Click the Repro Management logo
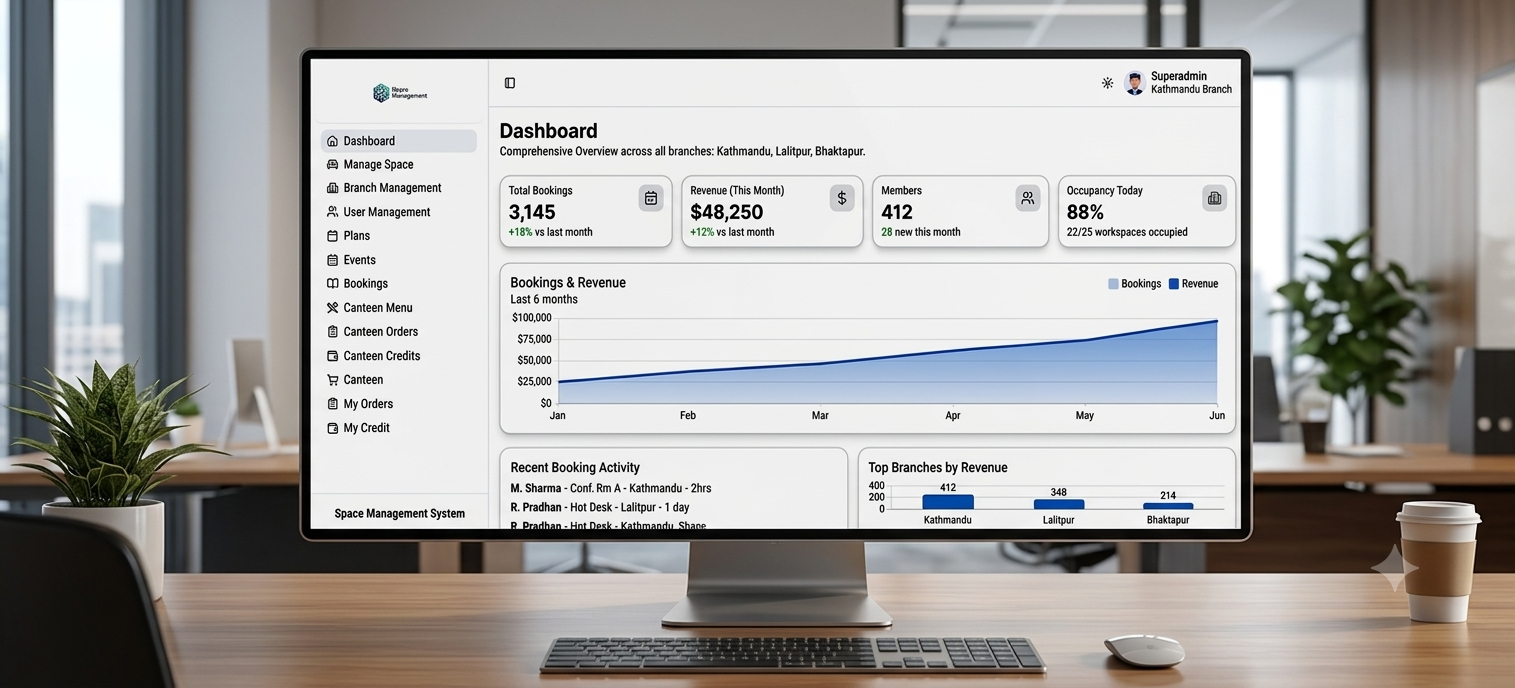This screenshot has width=1515, height=688. (400, 93)
